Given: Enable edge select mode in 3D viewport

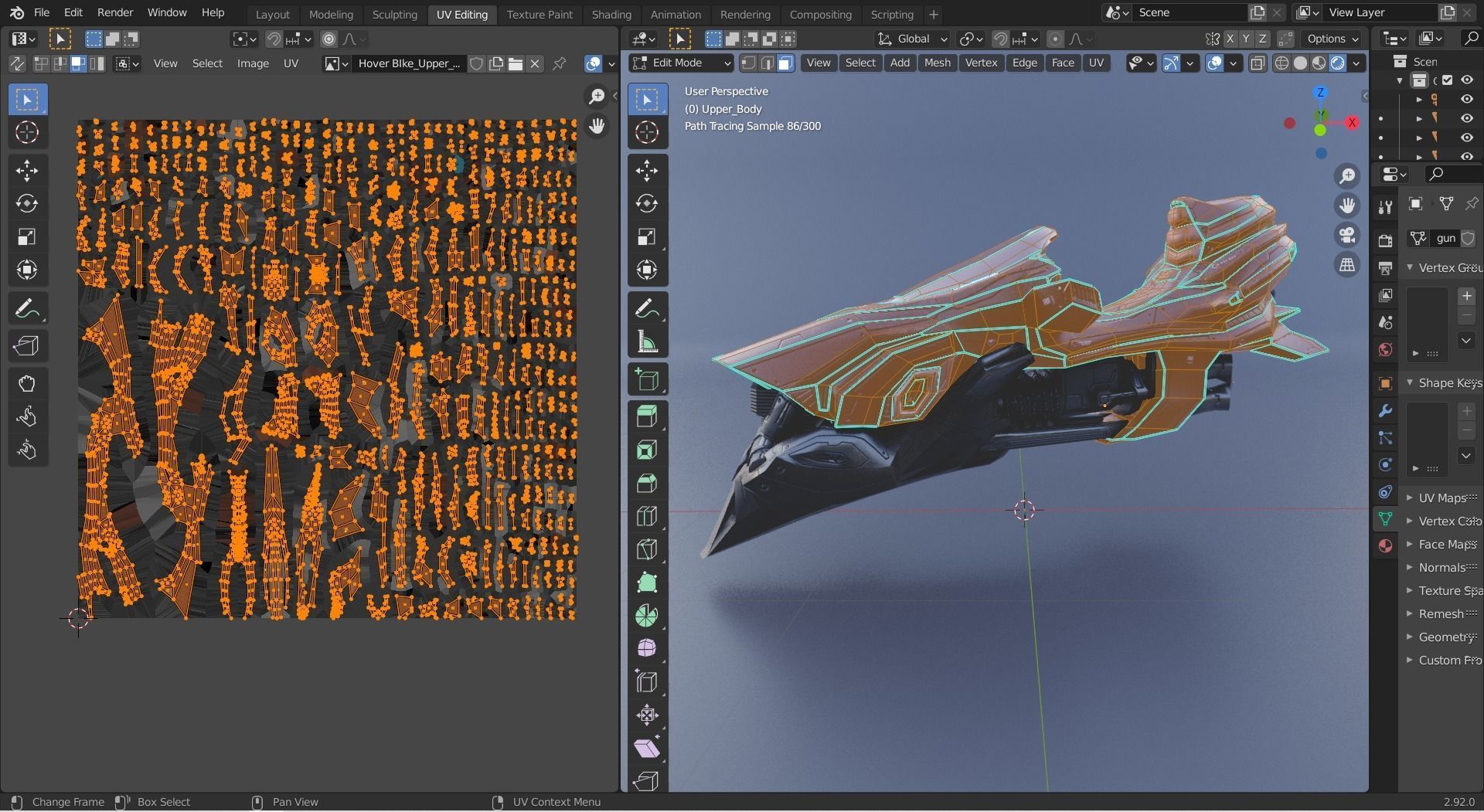Looking at the screenshot, I should [x=767, y=63].
